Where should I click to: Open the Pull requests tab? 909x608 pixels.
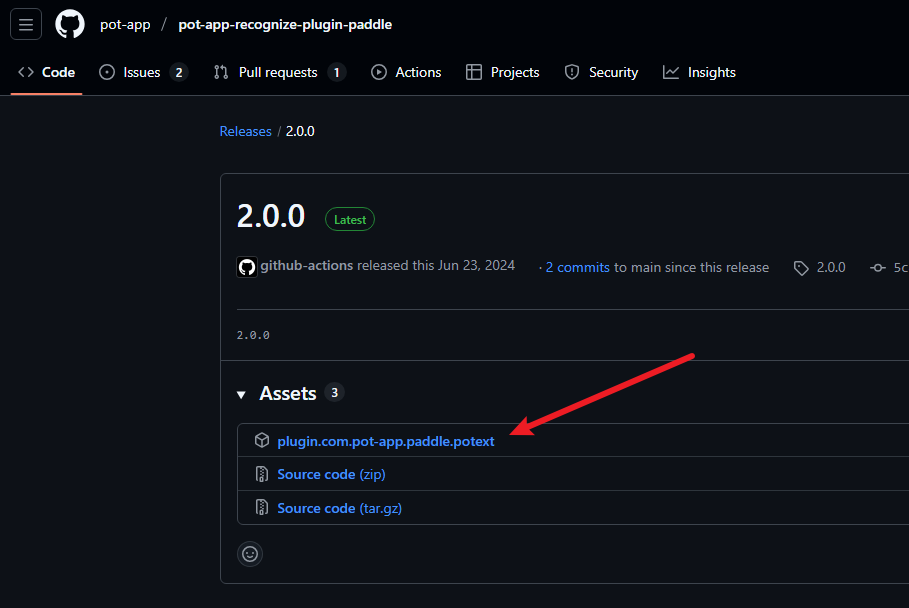(x=279, y=72)
